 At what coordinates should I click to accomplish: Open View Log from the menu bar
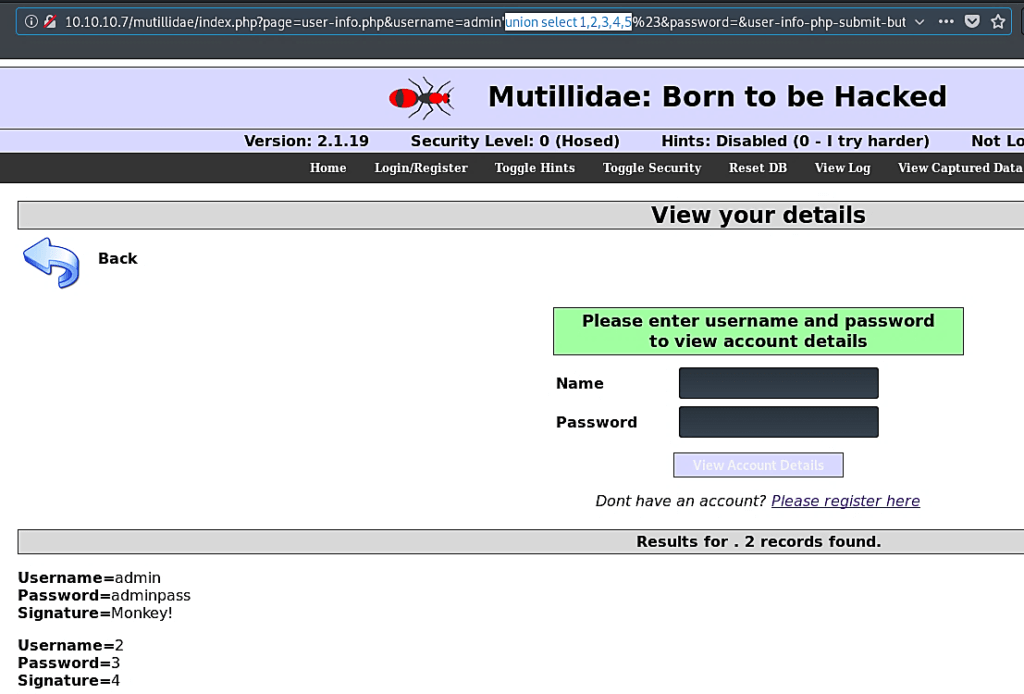pos(842,168)
